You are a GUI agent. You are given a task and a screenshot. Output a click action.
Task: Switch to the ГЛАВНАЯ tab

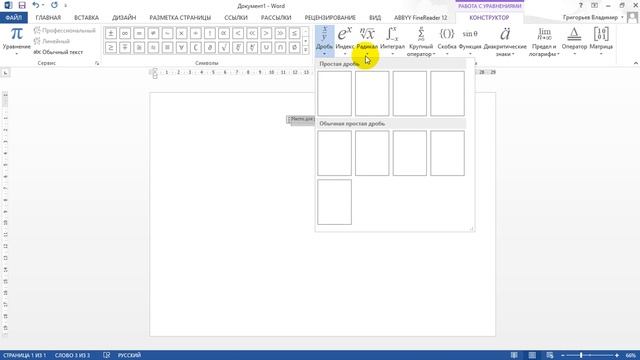coord(48,18)
